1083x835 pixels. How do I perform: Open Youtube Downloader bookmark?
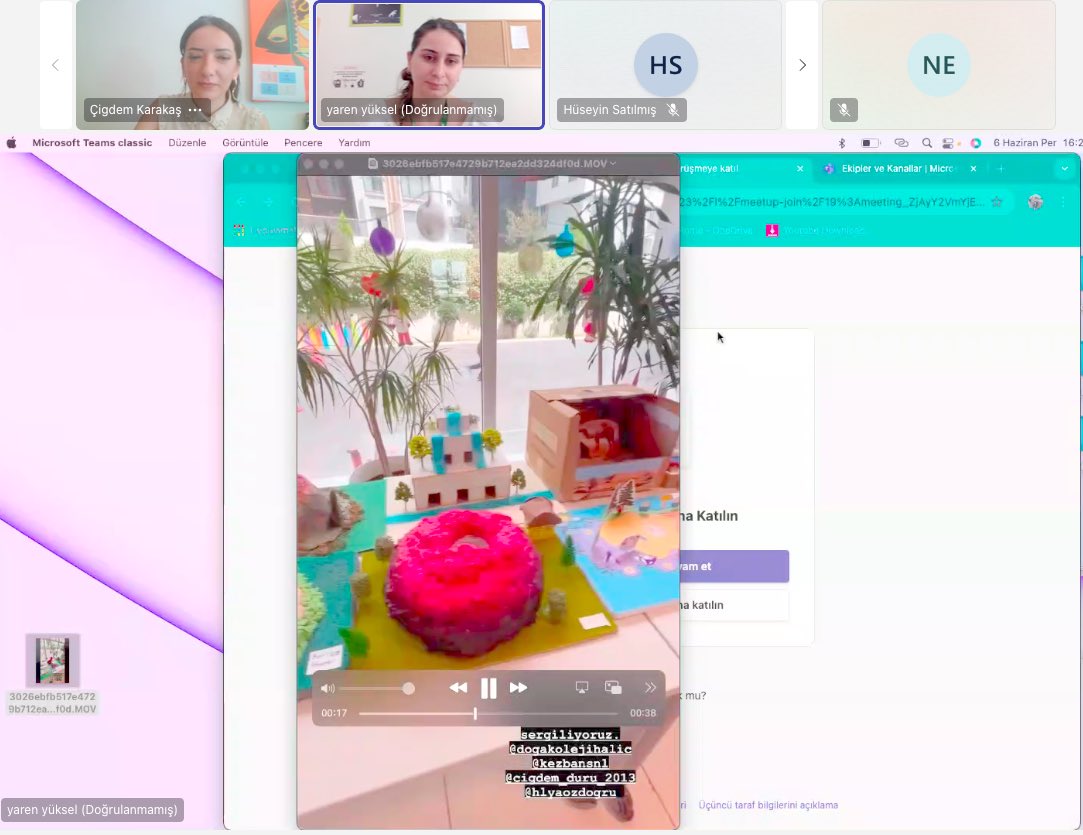coord(815,231)
